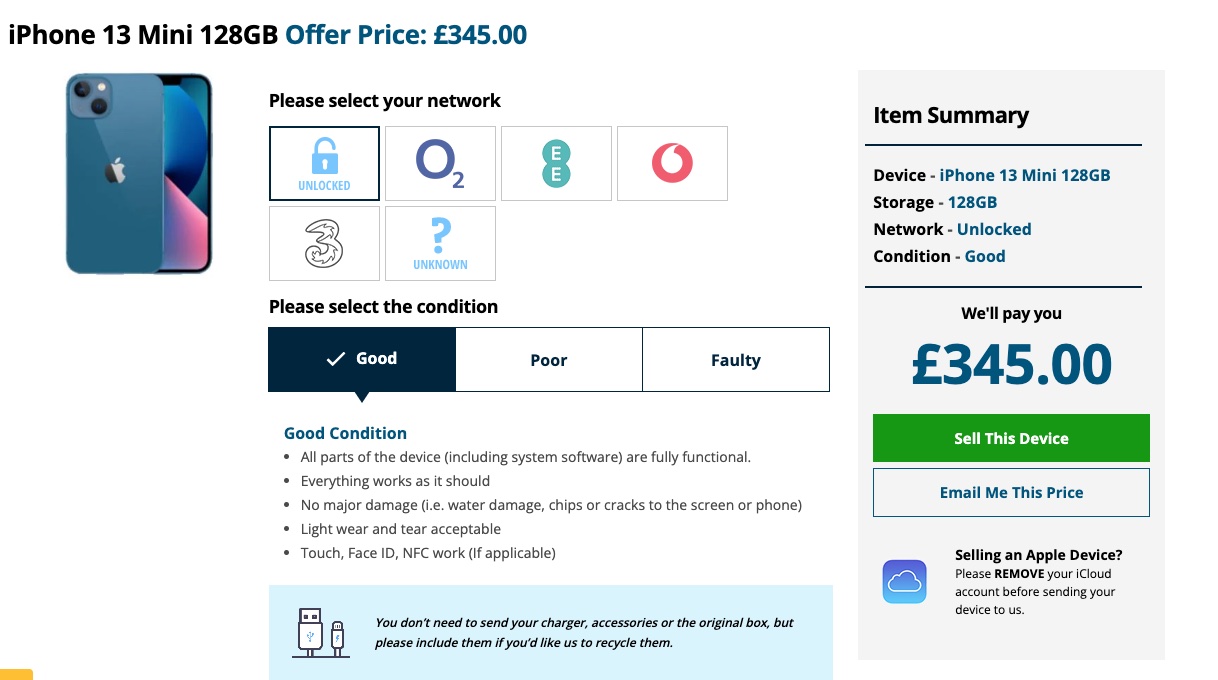Choose the Three network logo
The image size is (1218, 680).
click(324, 243)
